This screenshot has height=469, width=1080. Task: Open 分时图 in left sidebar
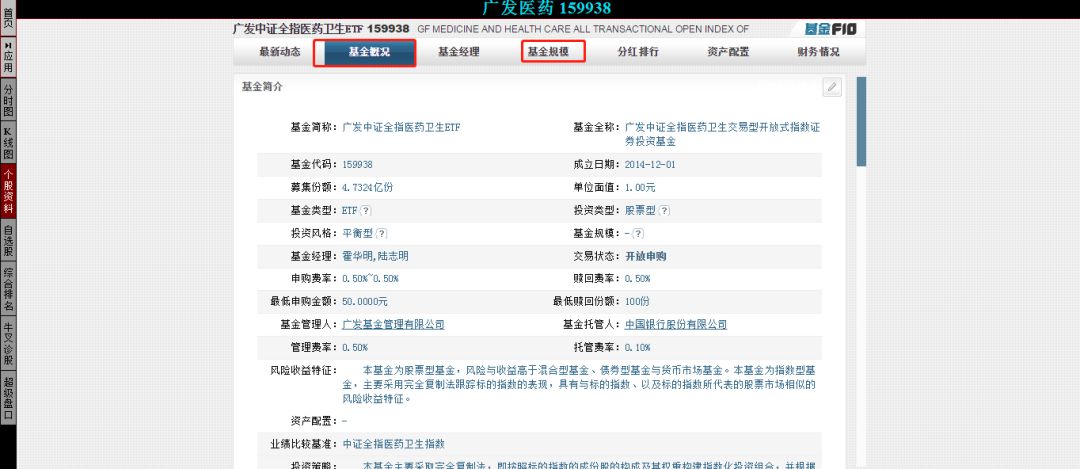(8, 101)
